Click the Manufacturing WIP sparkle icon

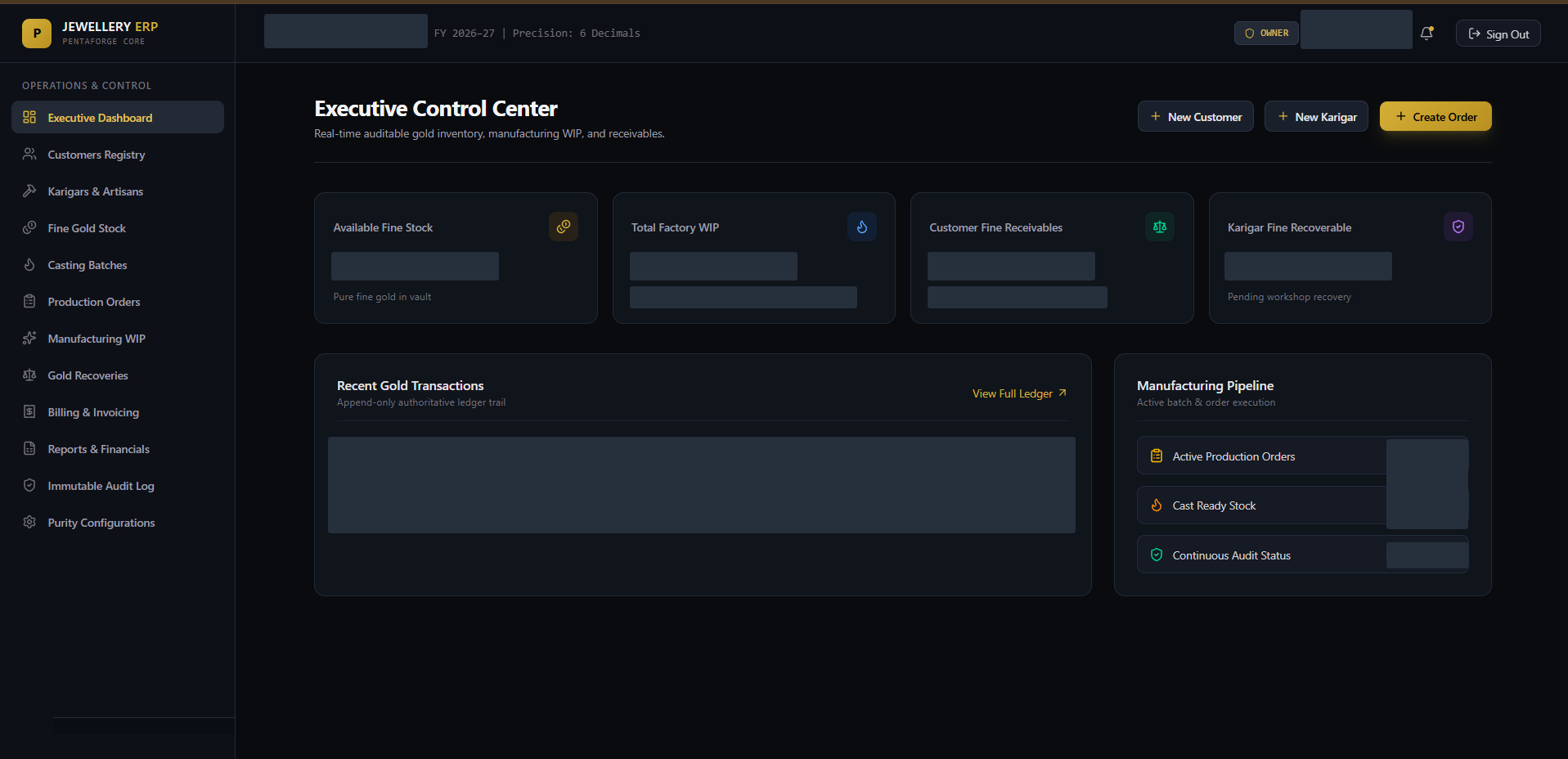coord(29,338)
